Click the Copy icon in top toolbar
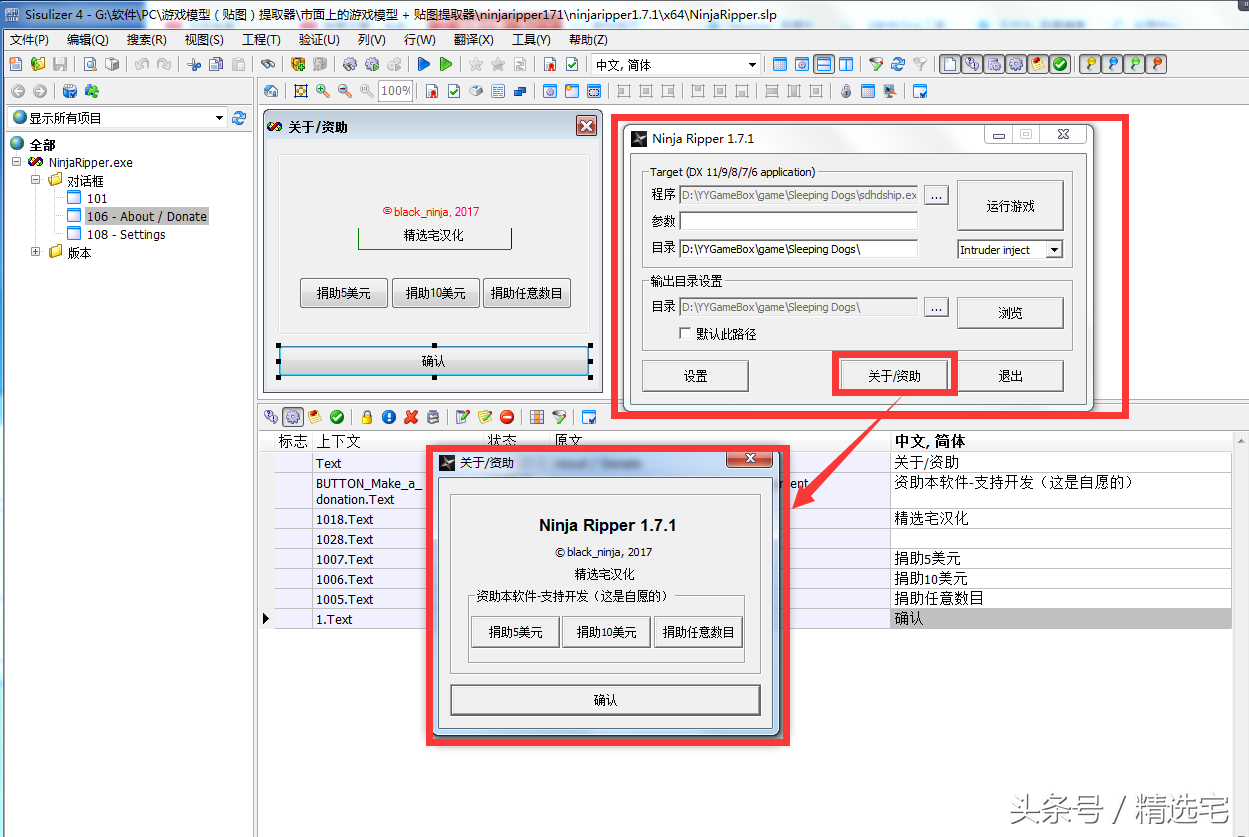This screenshot has width=1249, height=837. click(x=215, y=64)
